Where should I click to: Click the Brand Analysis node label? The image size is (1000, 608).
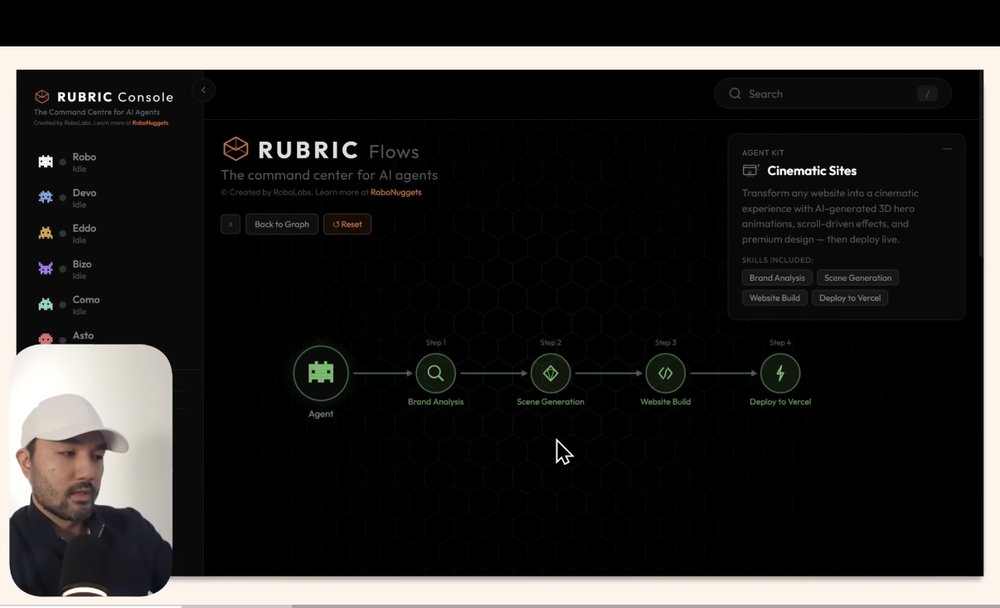(x=436, y=402)
